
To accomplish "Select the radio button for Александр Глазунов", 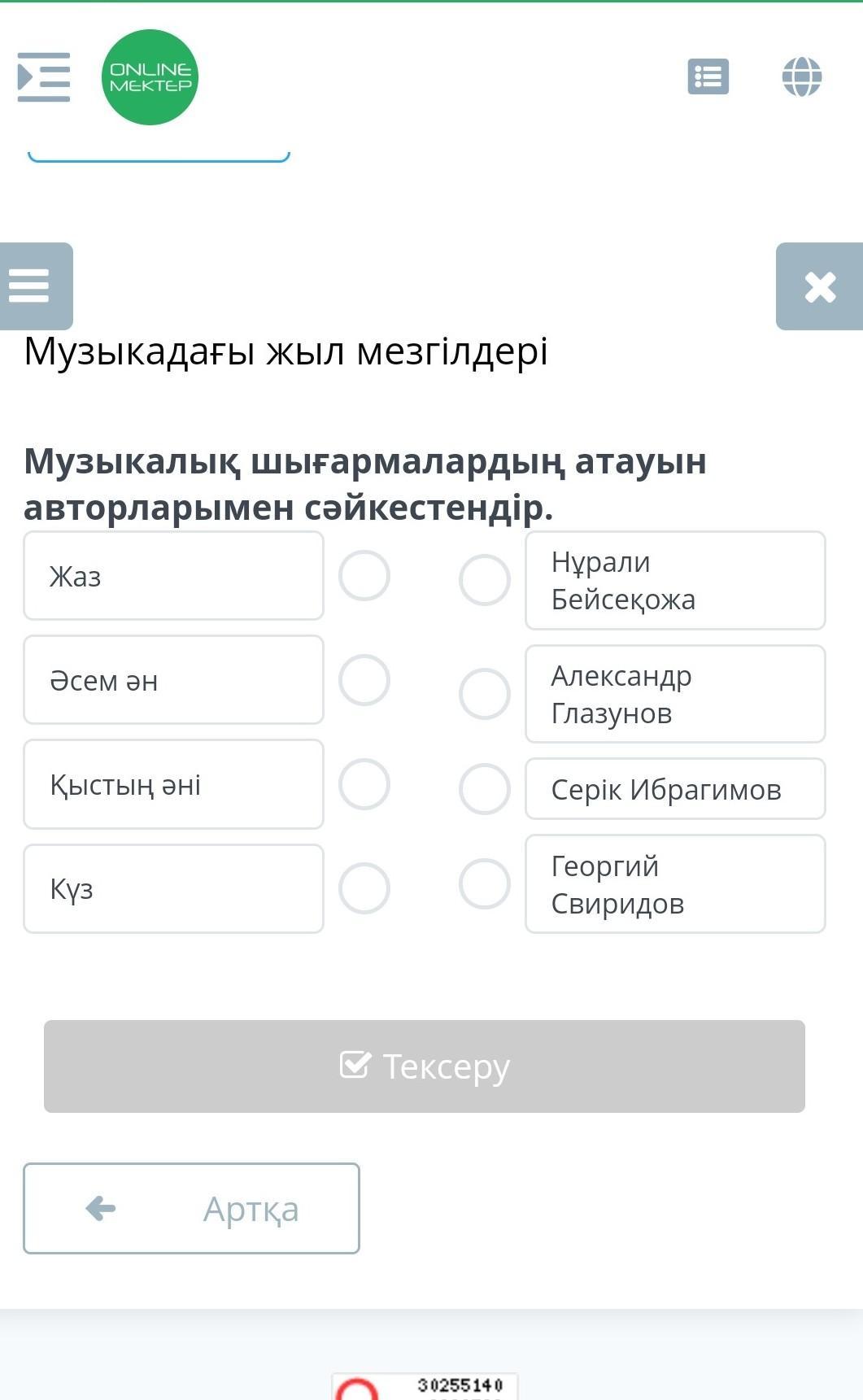I will tap(485, 694).
